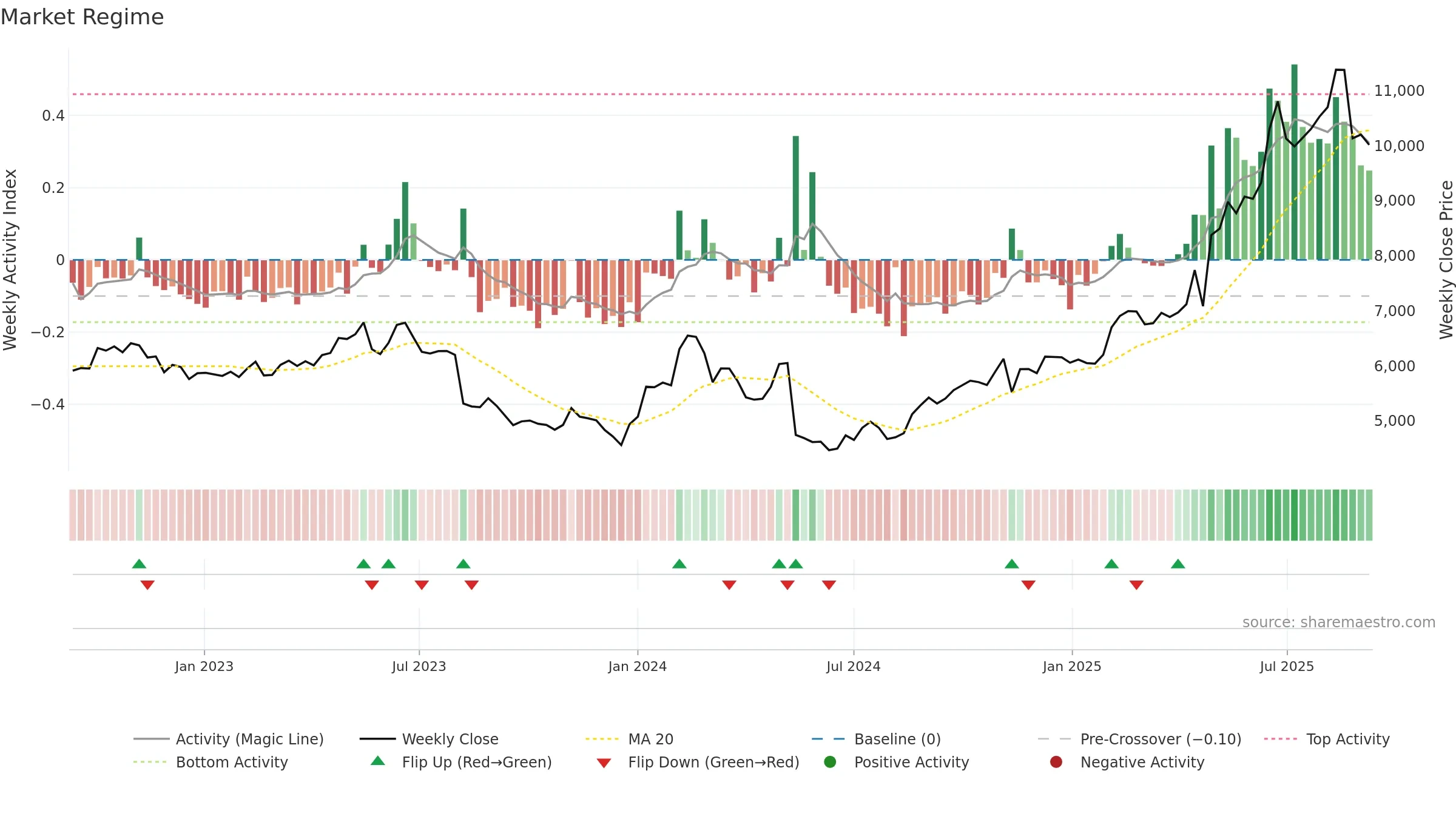Click the MA 20 yellow dotted legend line
This screenshot has width=1456, height=819.
603,739
